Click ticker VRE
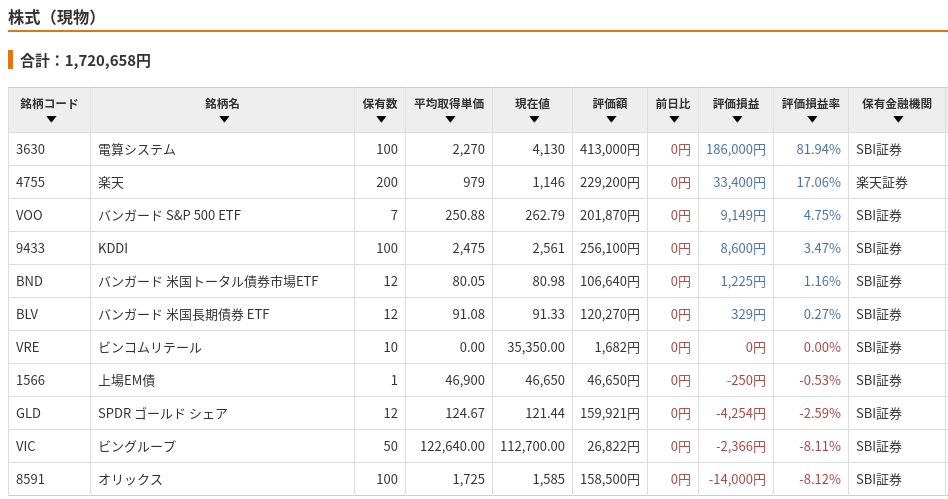 click(x=27, y=347)
